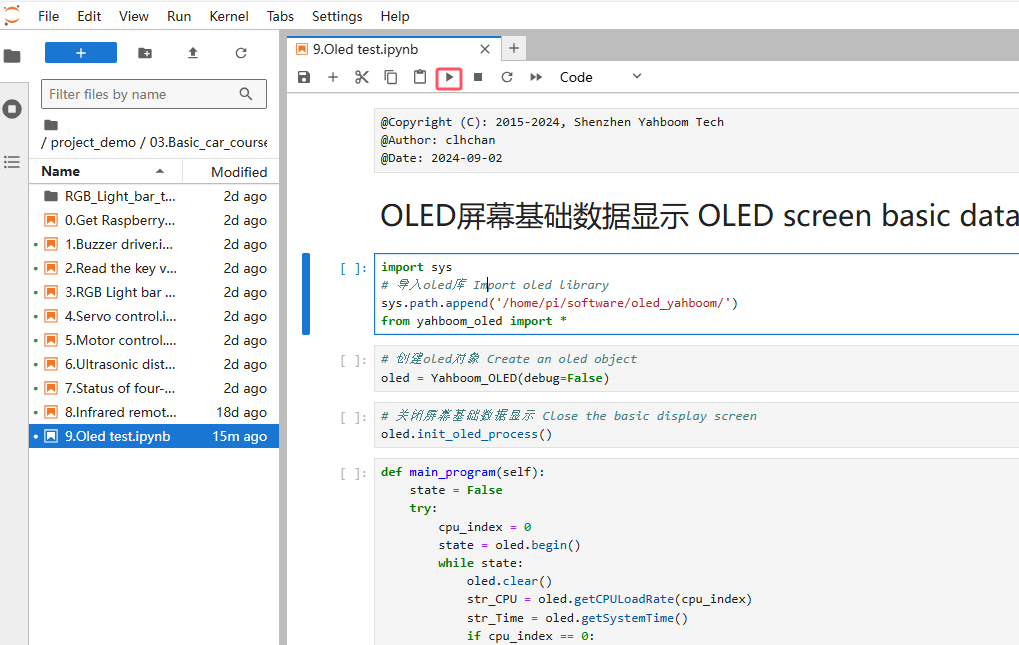Select 4.Servo control notebook file
The image size is (1019, 645).
154,316
